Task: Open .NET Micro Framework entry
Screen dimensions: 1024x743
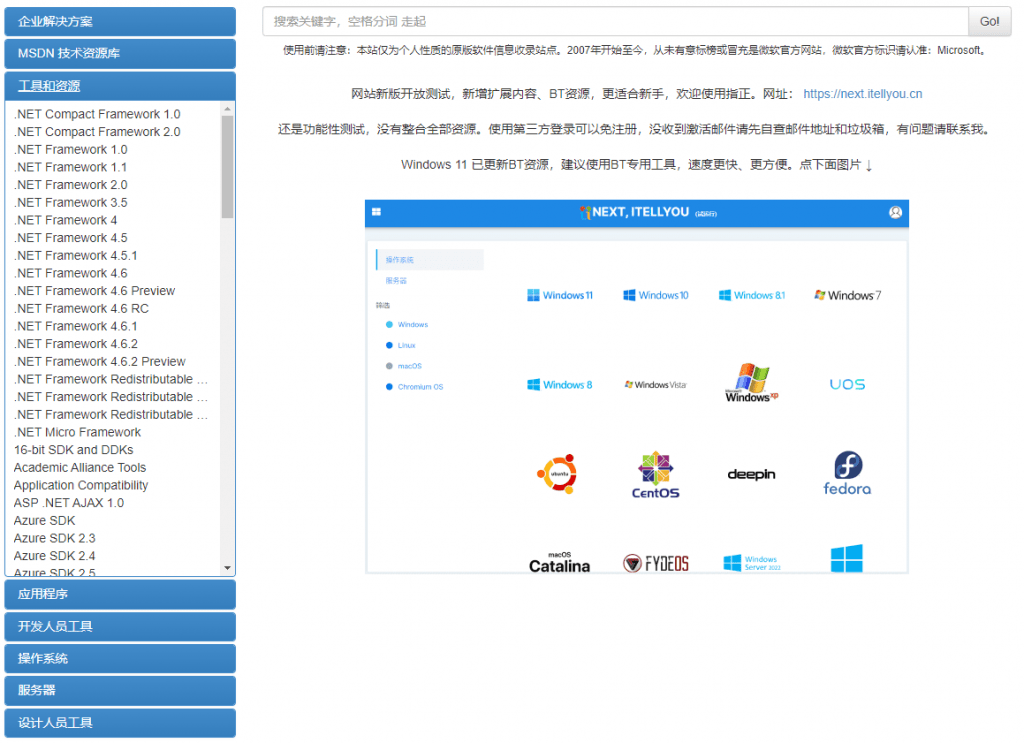Action: (77, 432)
